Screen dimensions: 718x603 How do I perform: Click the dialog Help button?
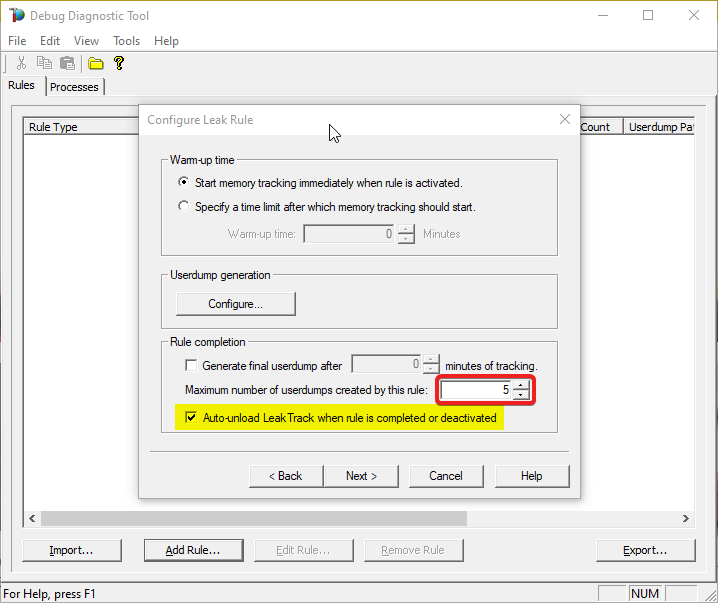click(532, 476)
